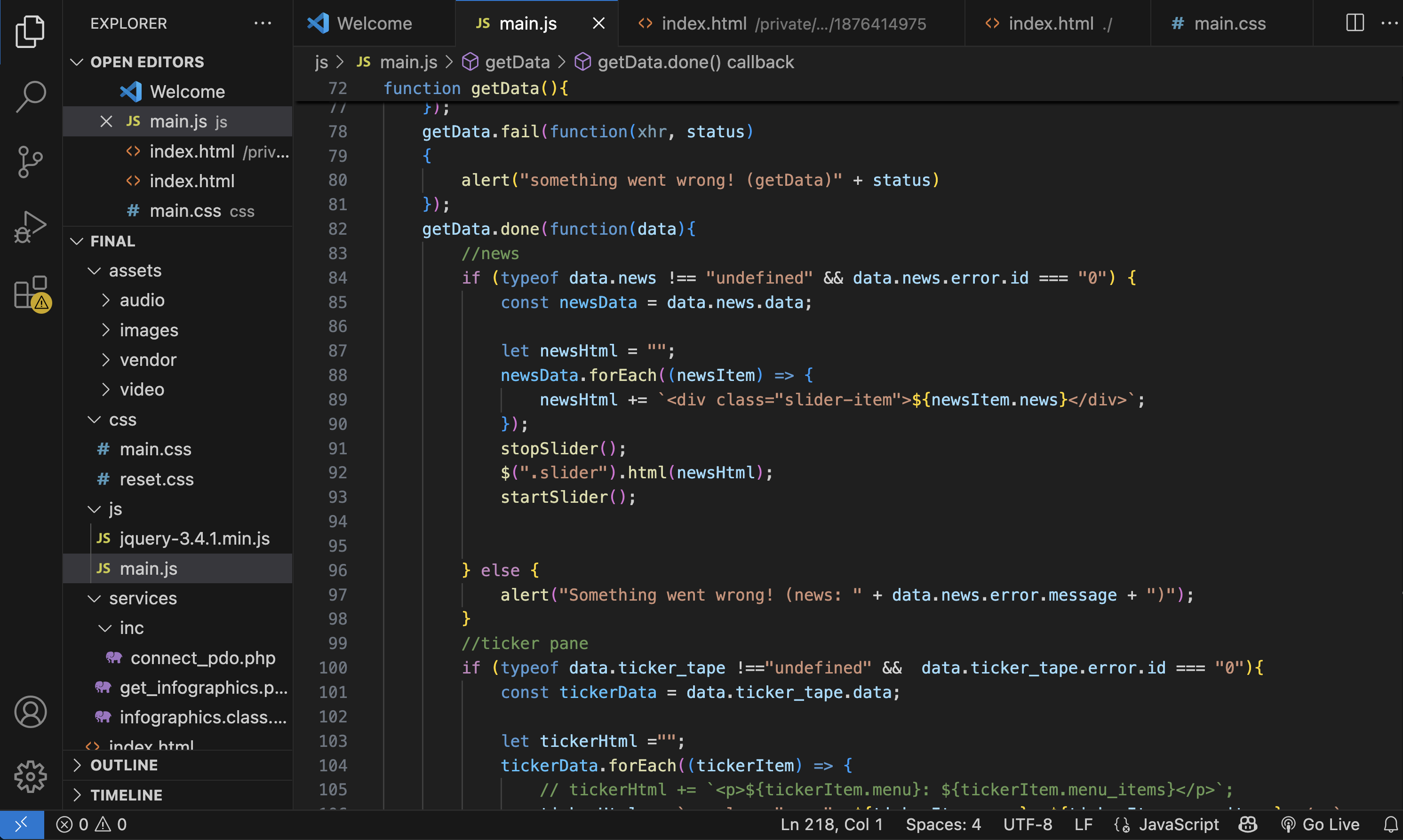Image resolution: width=1403 pixels, height=840 pixels.
Task: Click the JavaScript language mode button
Action: (1178, 824)
